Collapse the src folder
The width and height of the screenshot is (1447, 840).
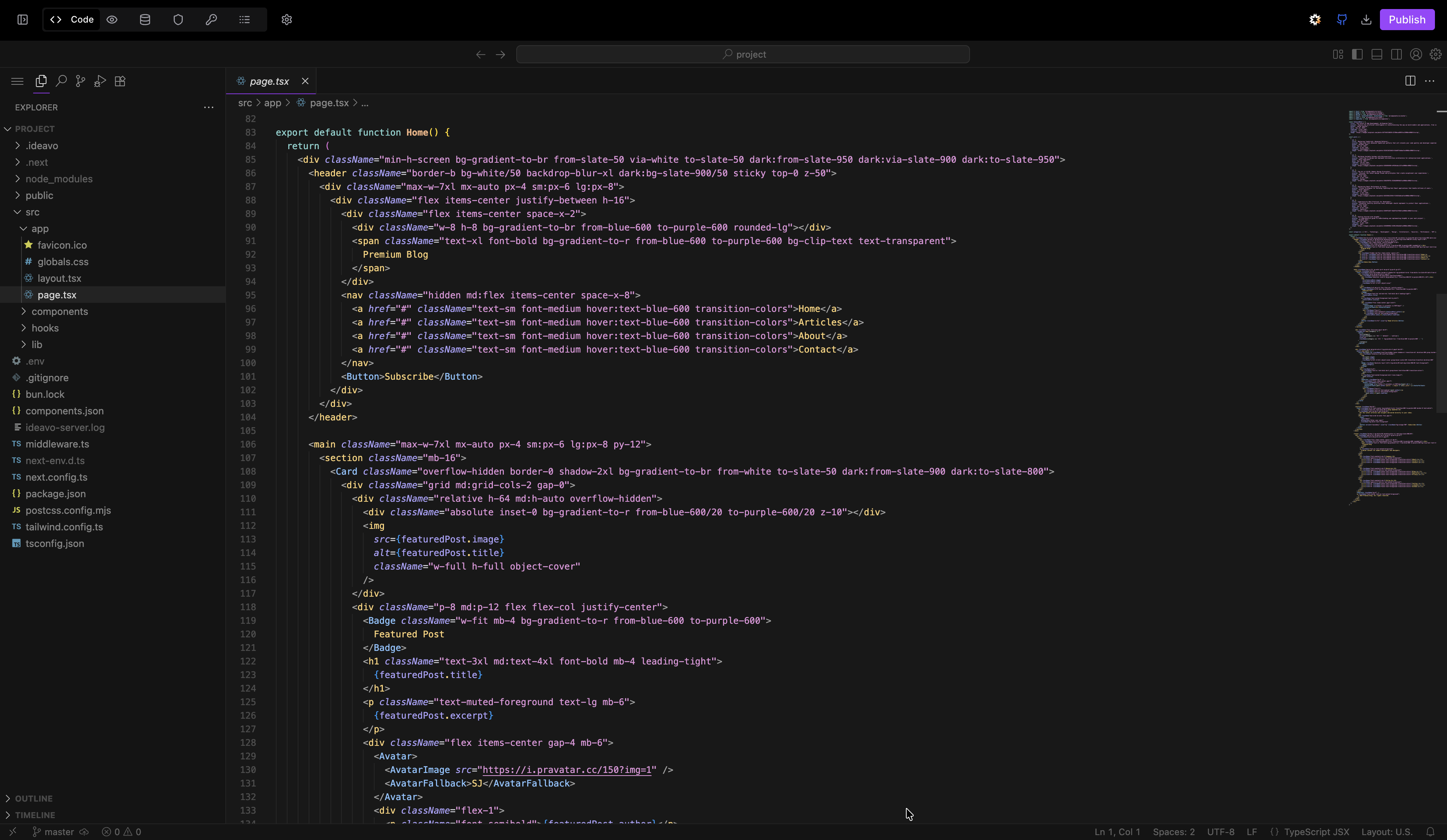tap(32, 212)
